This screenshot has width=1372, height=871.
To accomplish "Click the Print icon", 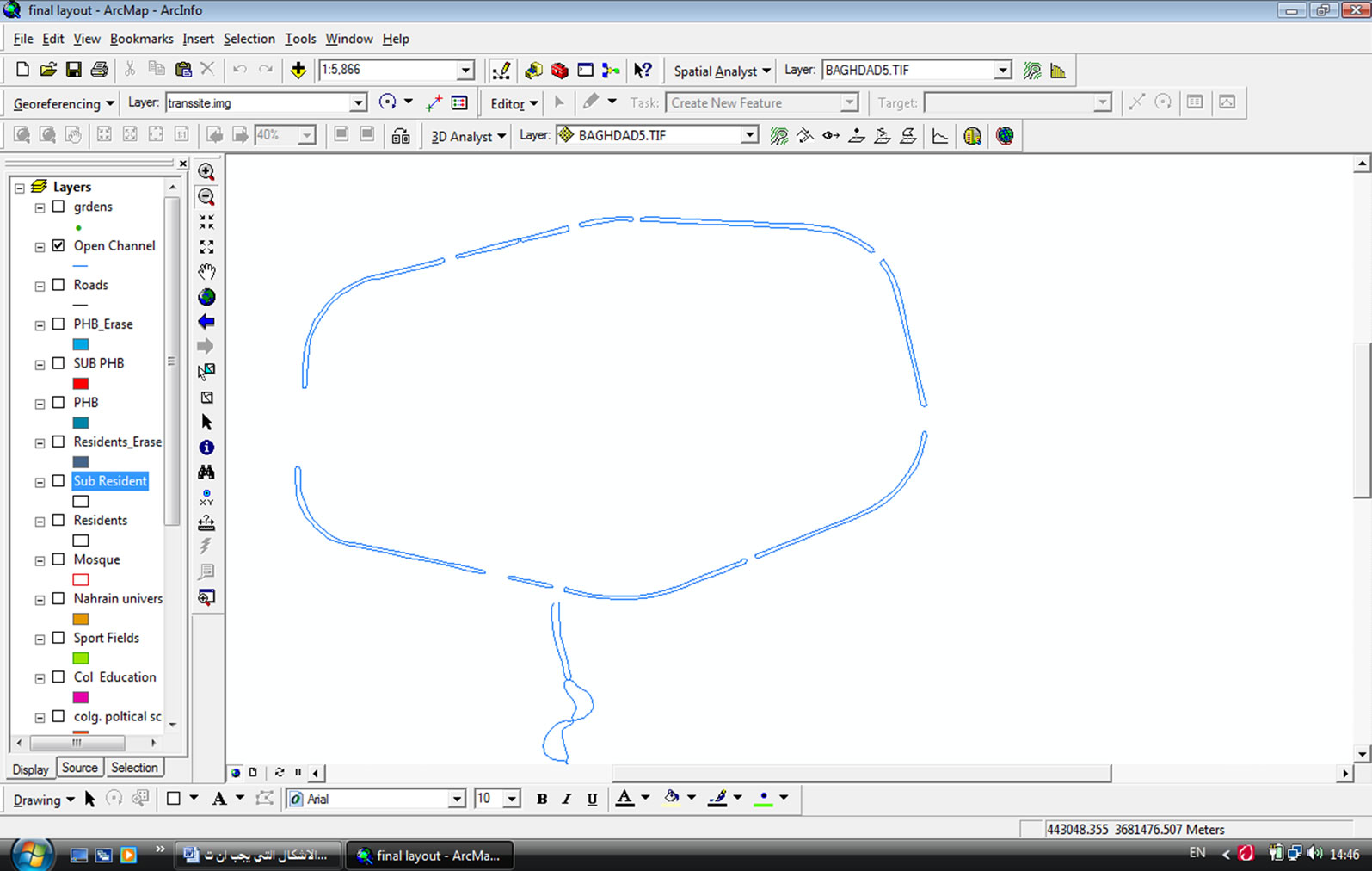I will 100,70.
